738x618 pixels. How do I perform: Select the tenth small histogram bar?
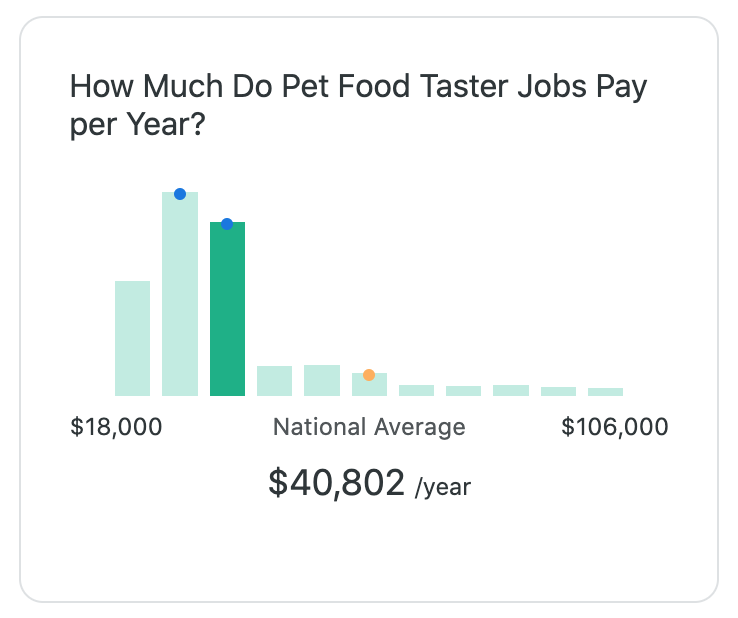coord(559,392)
